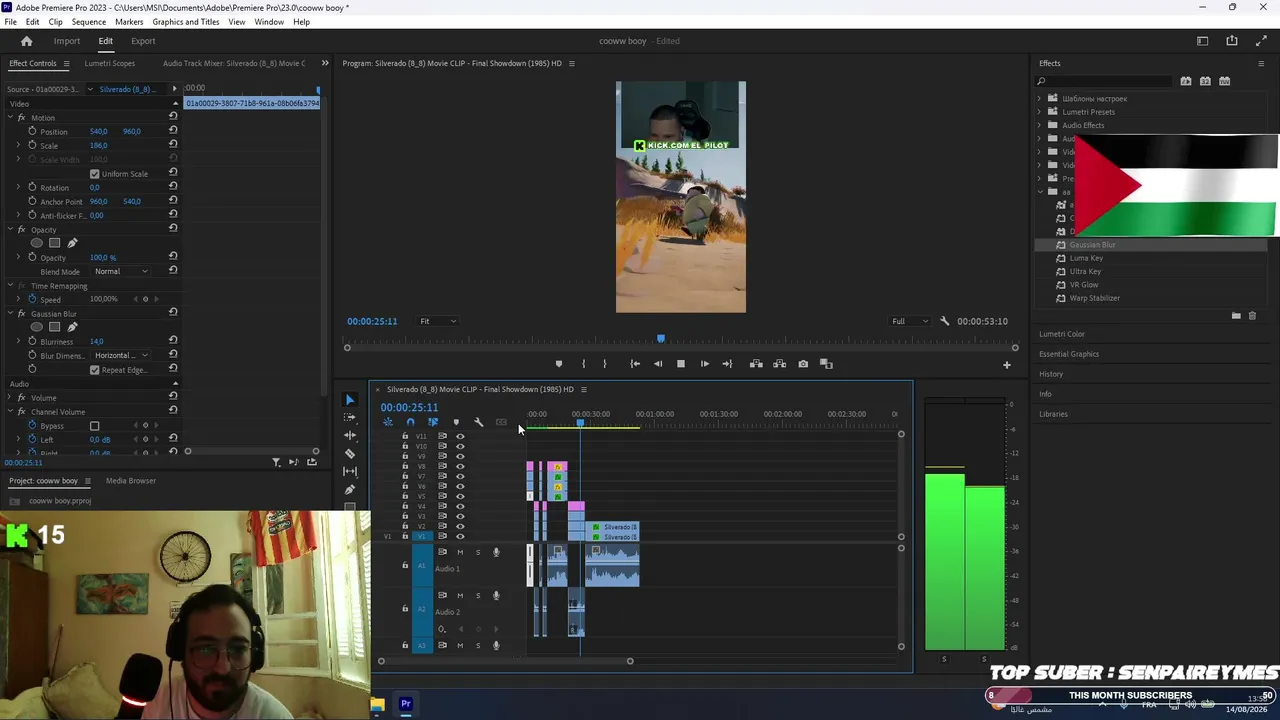1280x720 pixels.
Task: Switch to the Export workspace tab
Action: pyautogui.click(x=143, y=41)
